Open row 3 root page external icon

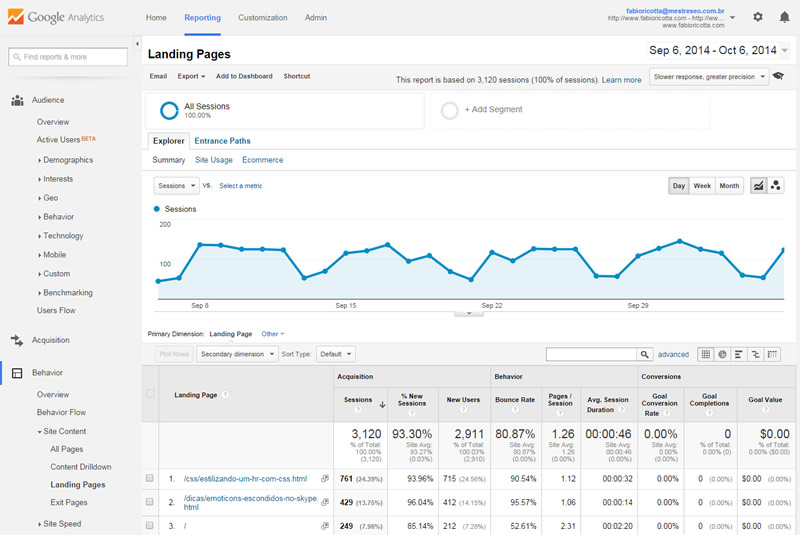click(324, 526)
